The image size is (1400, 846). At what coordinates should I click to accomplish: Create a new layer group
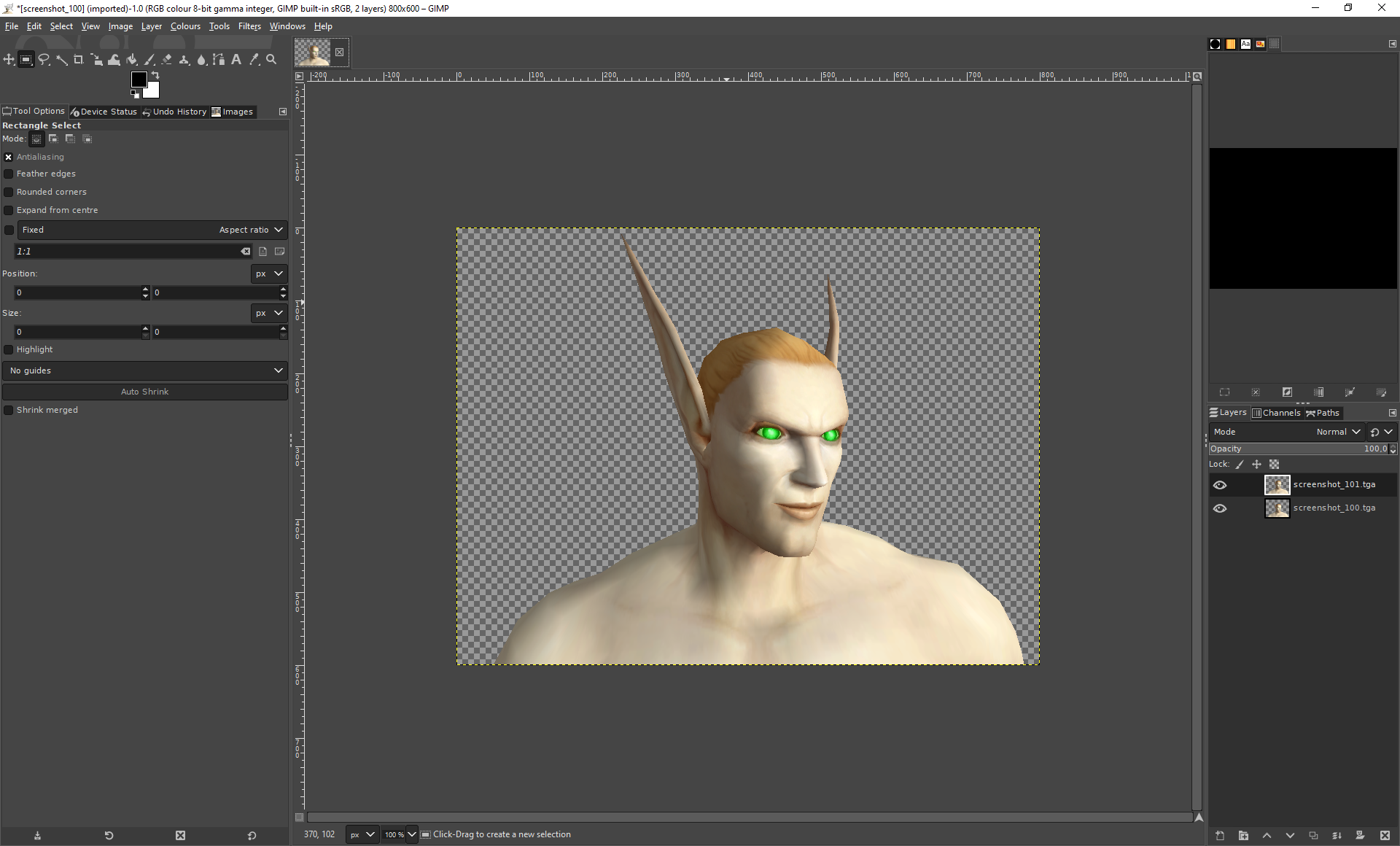coord(1243,835)
